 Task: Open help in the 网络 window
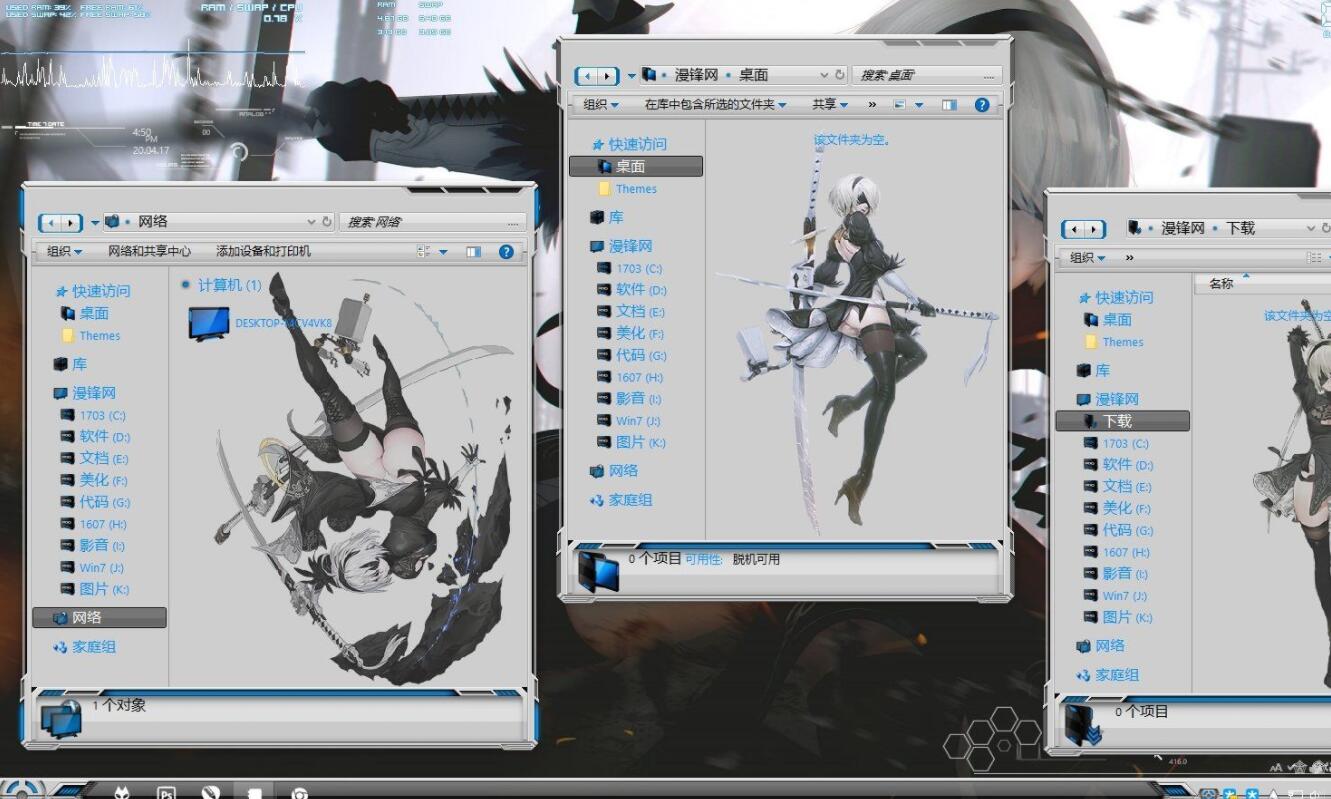tap(506, 251)
